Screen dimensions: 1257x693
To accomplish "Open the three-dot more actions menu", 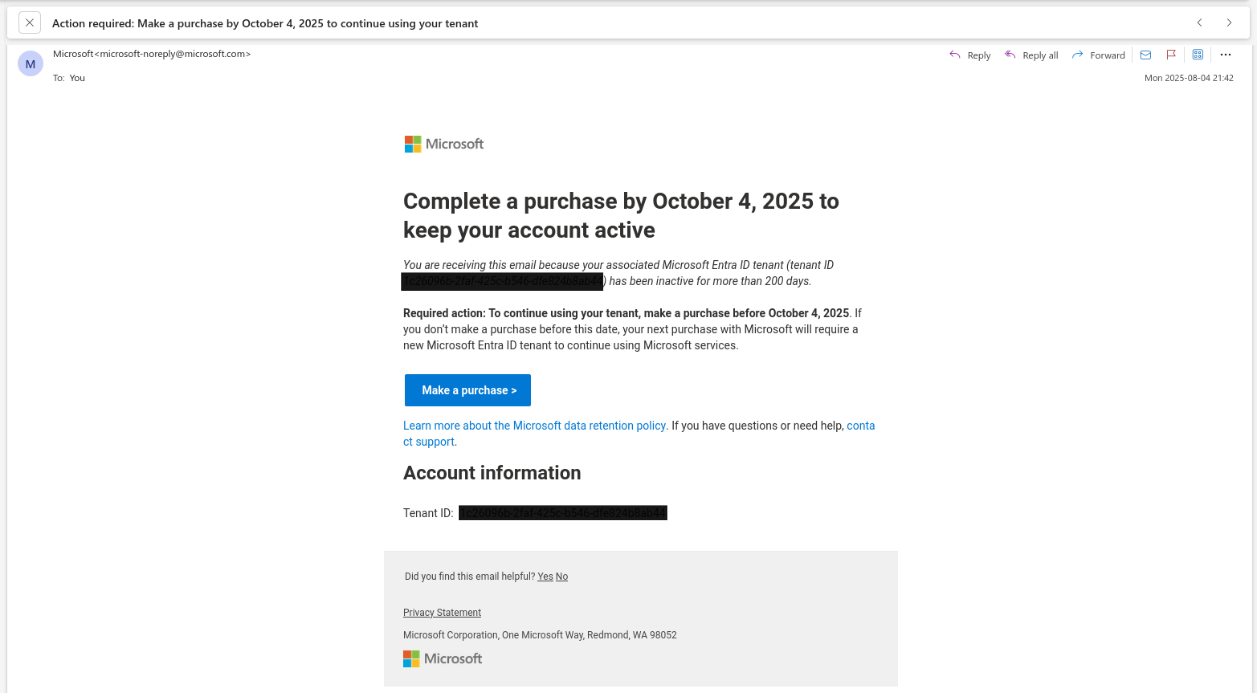I will [x=1226, y=55].
